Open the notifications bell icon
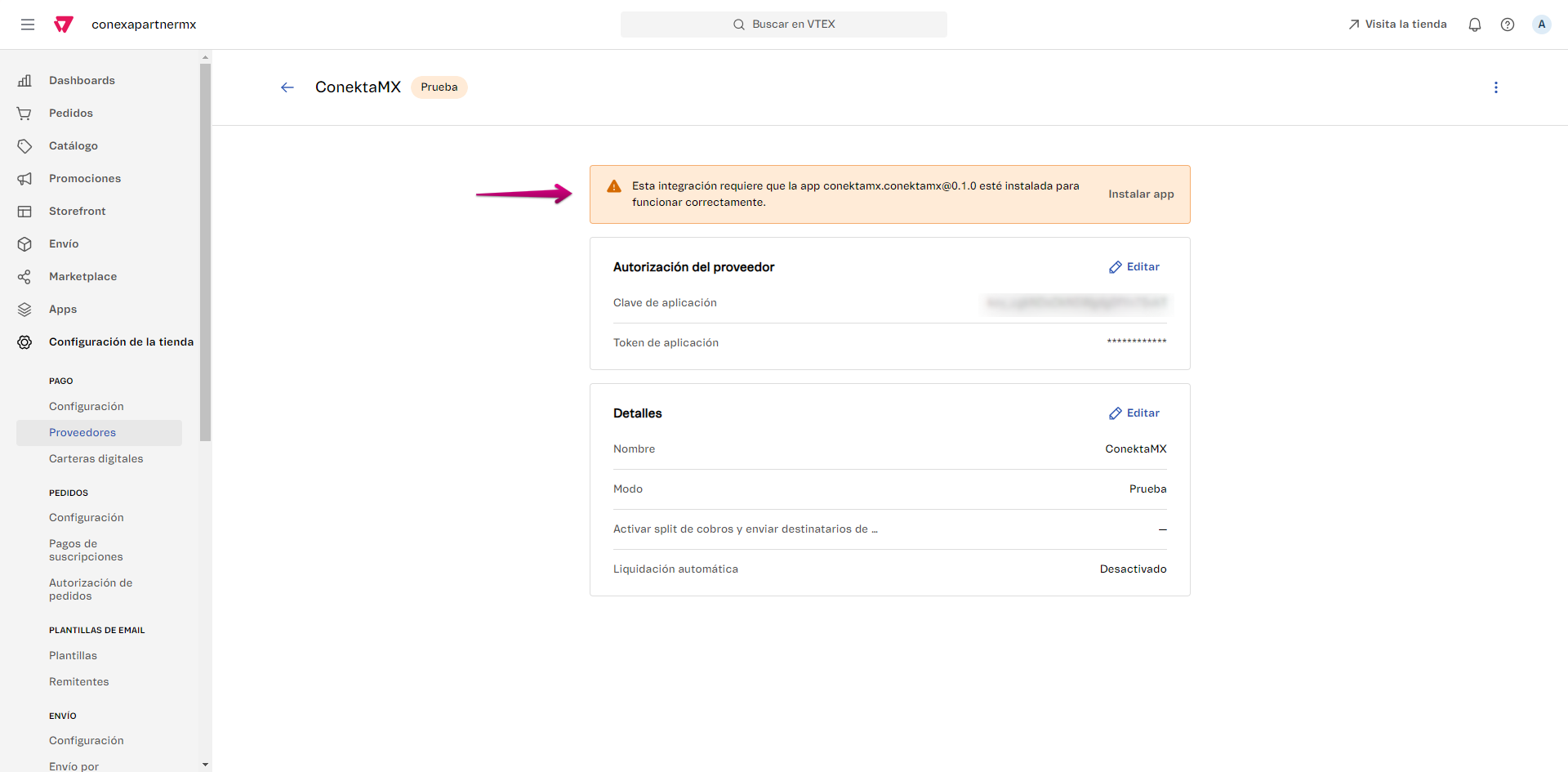 click(x=1475, y=25)
